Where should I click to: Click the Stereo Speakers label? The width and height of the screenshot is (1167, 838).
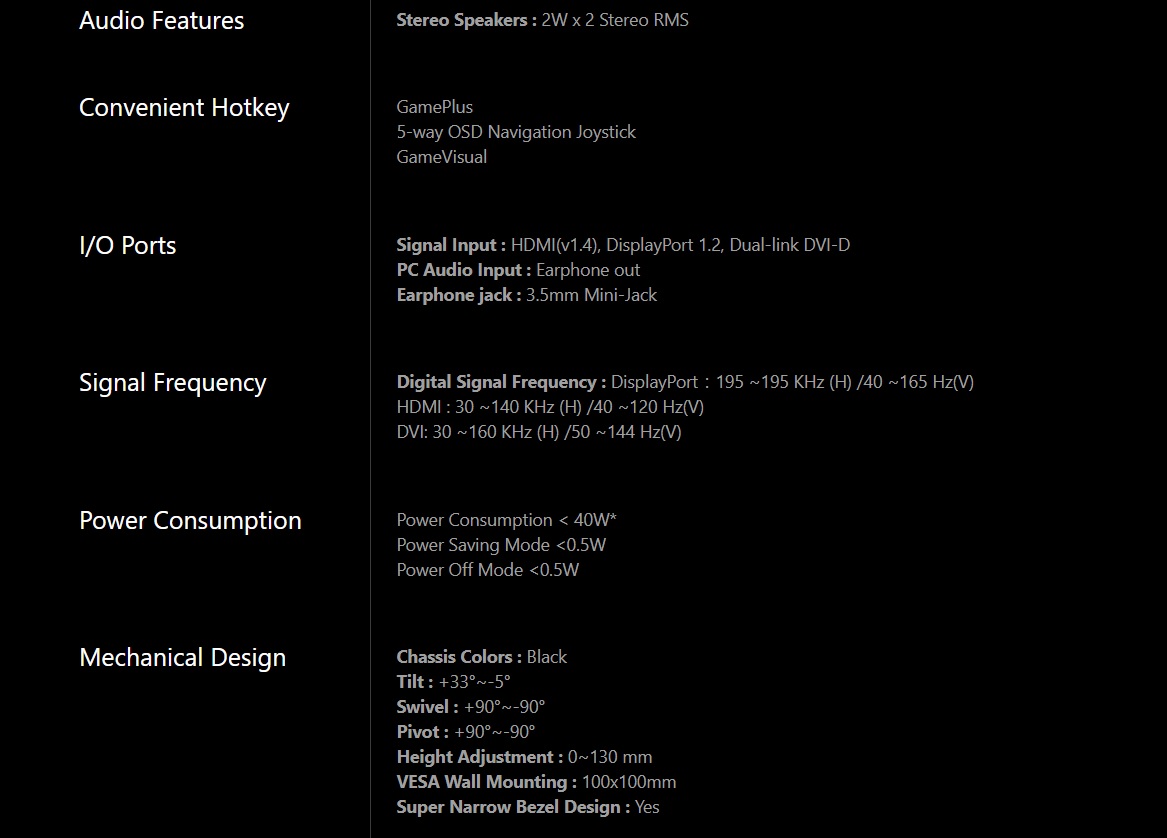point(466,20)
